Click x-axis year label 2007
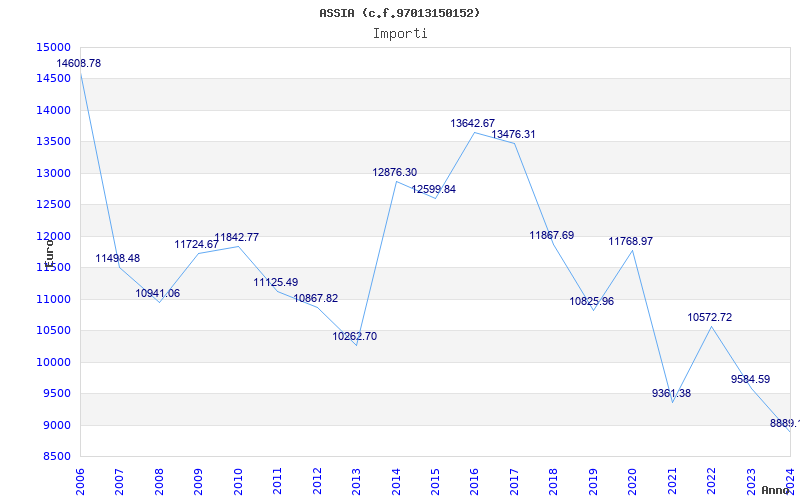 tap(119, 482)
